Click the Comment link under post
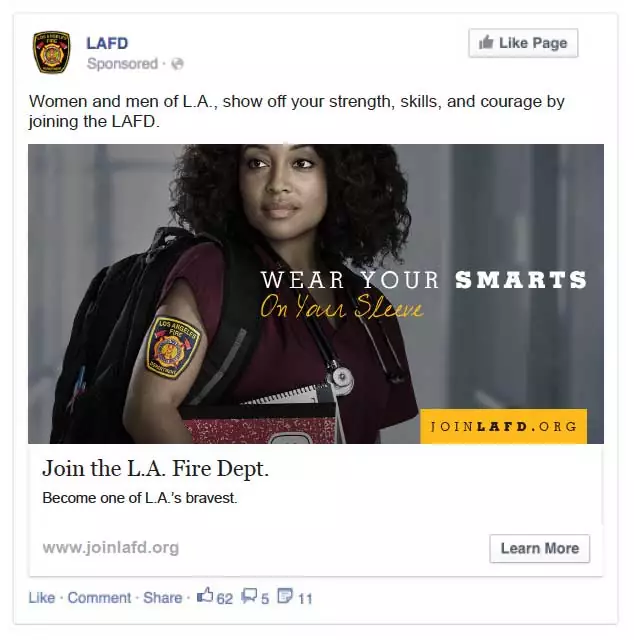Screen dimensions: 634x640 (99, 598)
